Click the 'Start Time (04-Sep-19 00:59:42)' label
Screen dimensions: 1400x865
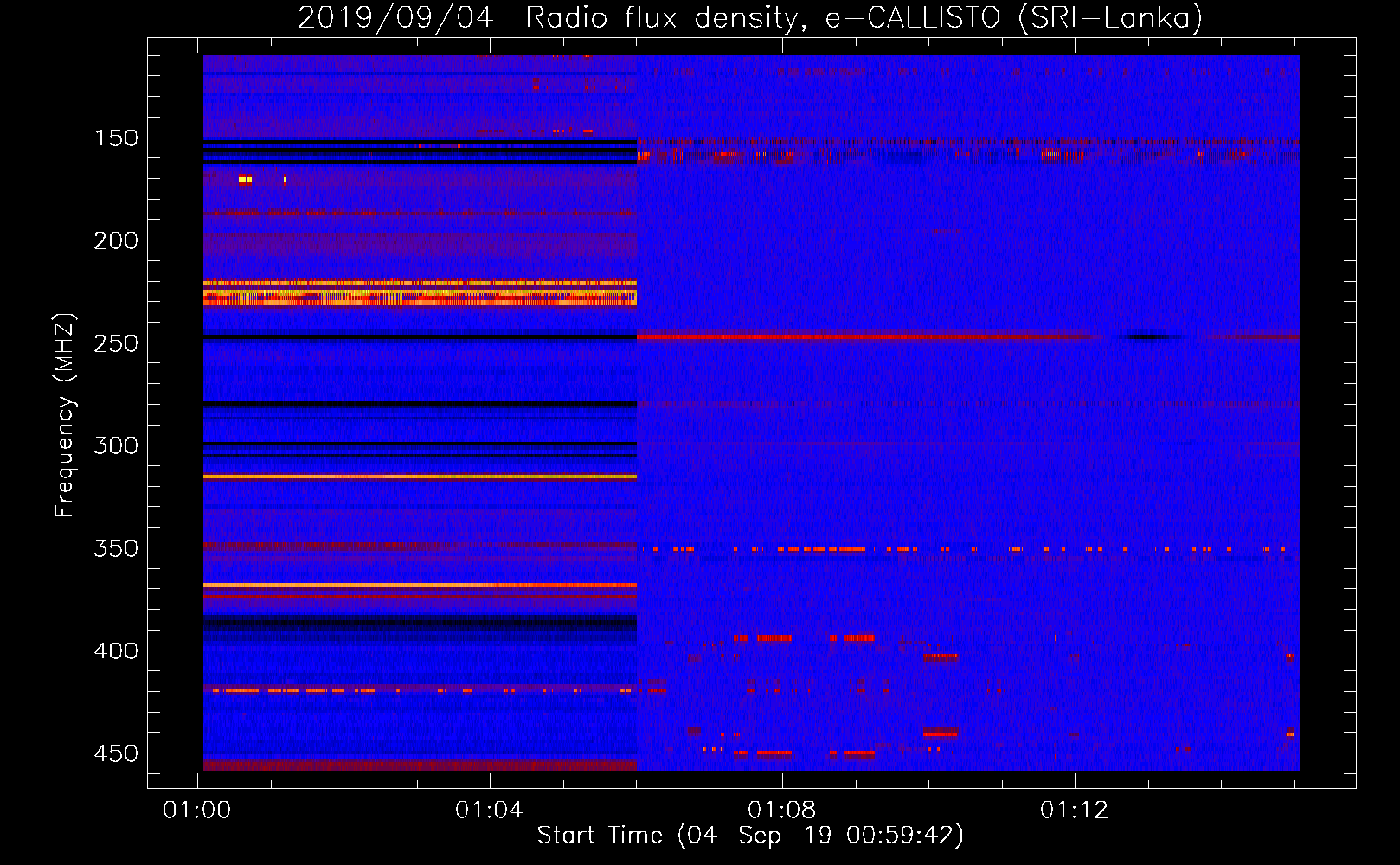tap(750, 836)
